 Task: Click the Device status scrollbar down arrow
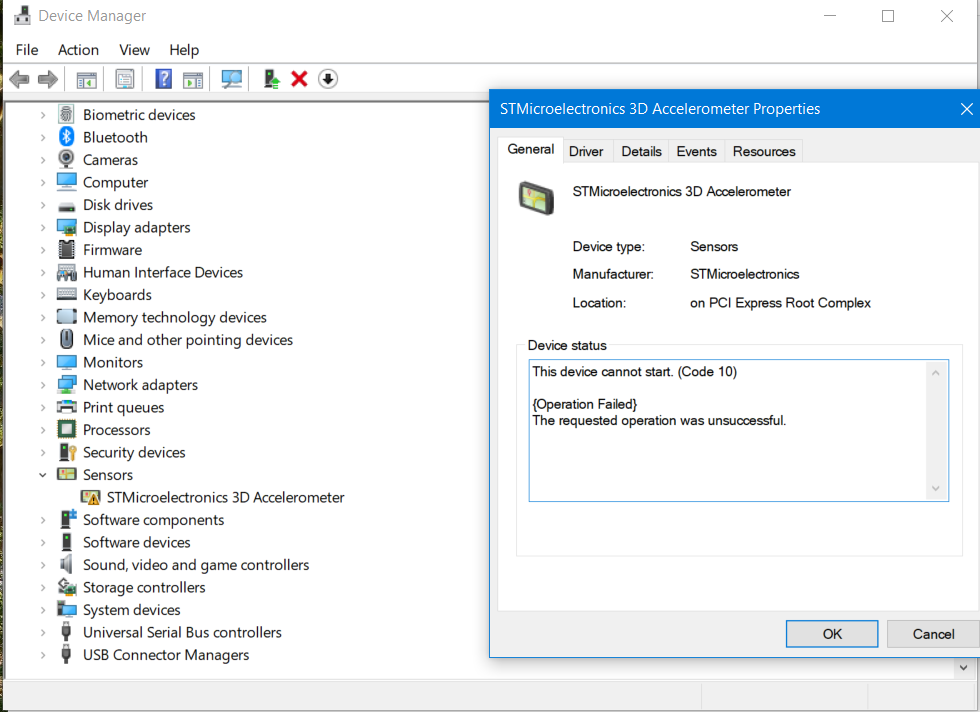coord(936,488)
